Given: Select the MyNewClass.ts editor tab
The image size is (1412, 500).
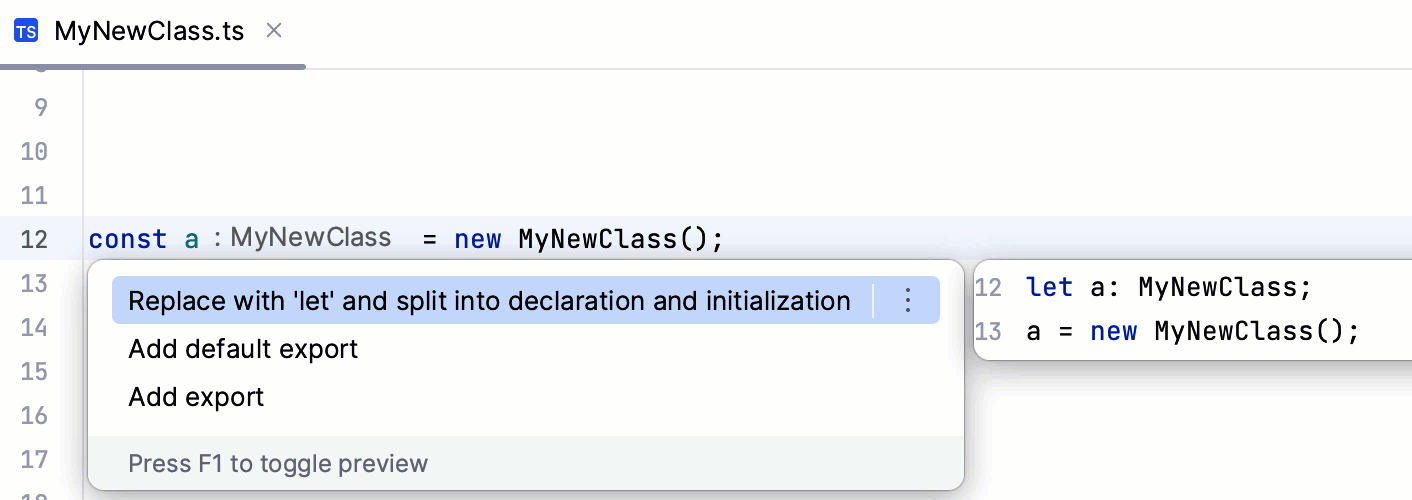Looking at the screenshot, I should point(149,31).
